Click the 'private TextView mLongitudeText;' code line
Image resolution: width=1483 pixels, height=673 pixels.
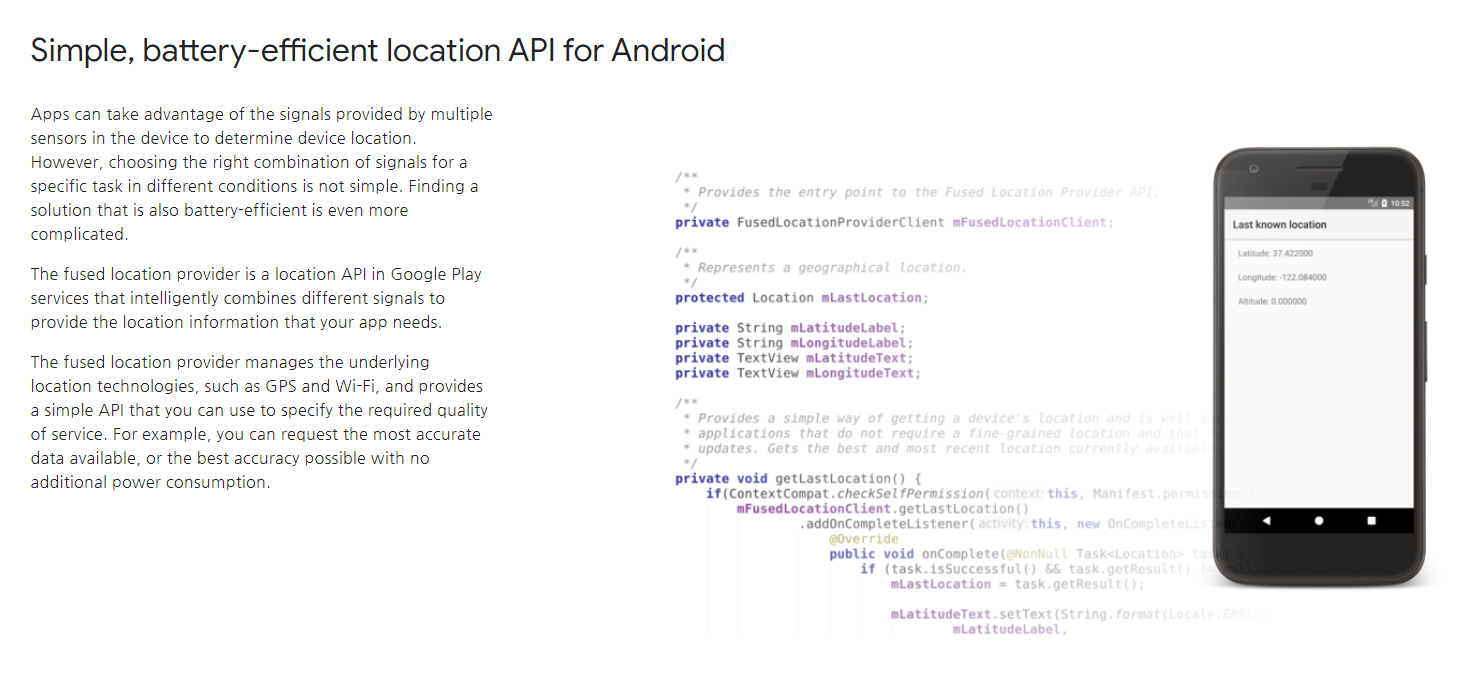tap(798, 373)
